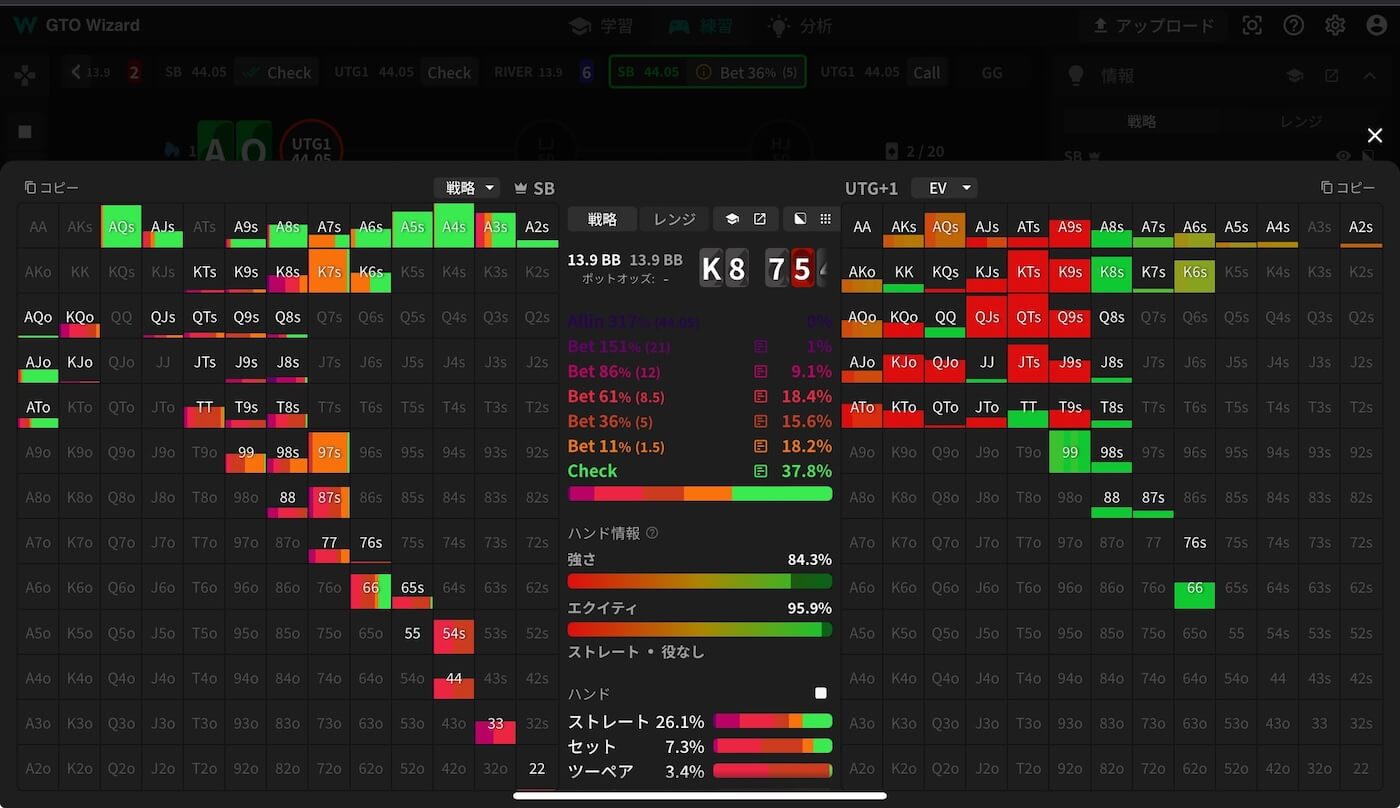Screen dimensions: 1400x808
Task: Click the note icon next to Check
Action: 760,471
